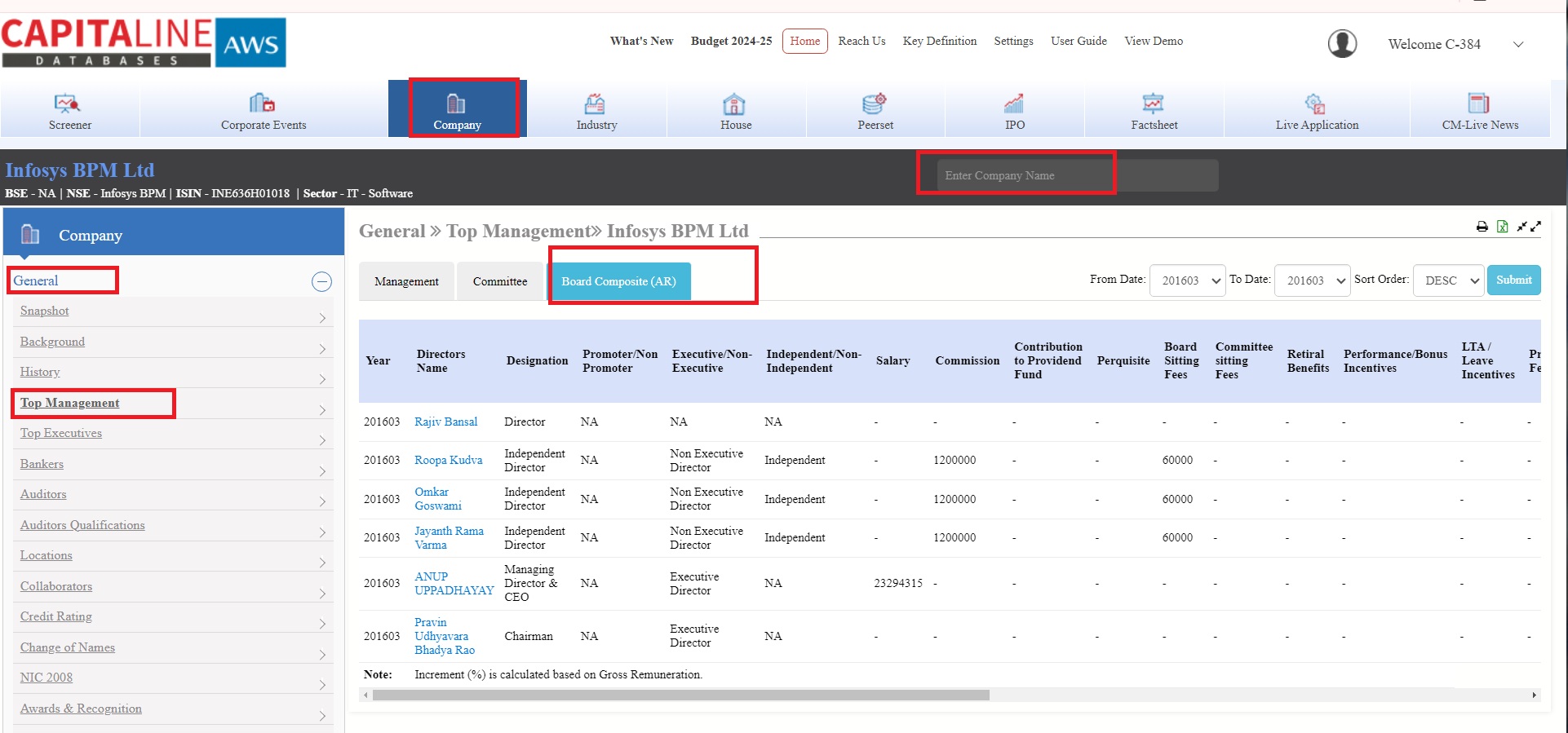Screen dimensions: 1568x733
Task: Click the horizontal scrollbar under the table
Action: tap(680, 695)
